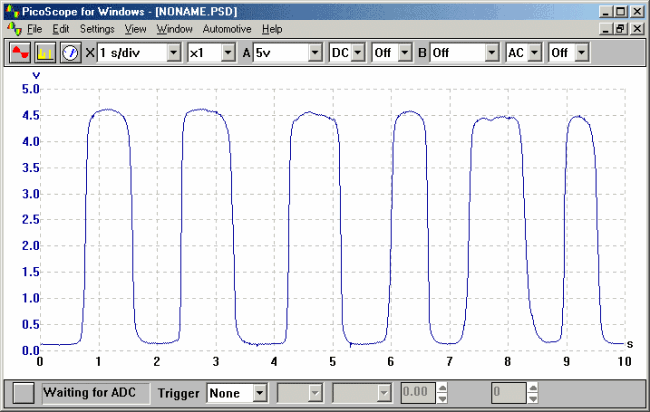Expand the Trigger None dropdown
This screenshot has width=650, height=412.
(x=260, y=393)
